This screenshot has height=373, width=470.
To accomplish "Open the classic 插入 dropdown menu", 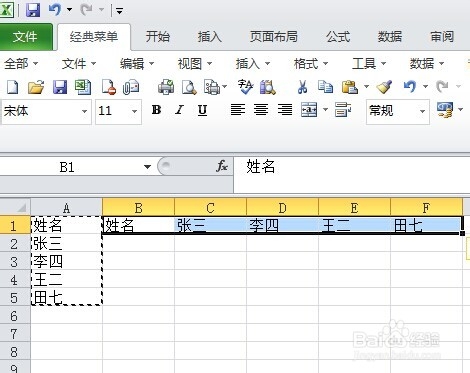I will click(253, 63).
